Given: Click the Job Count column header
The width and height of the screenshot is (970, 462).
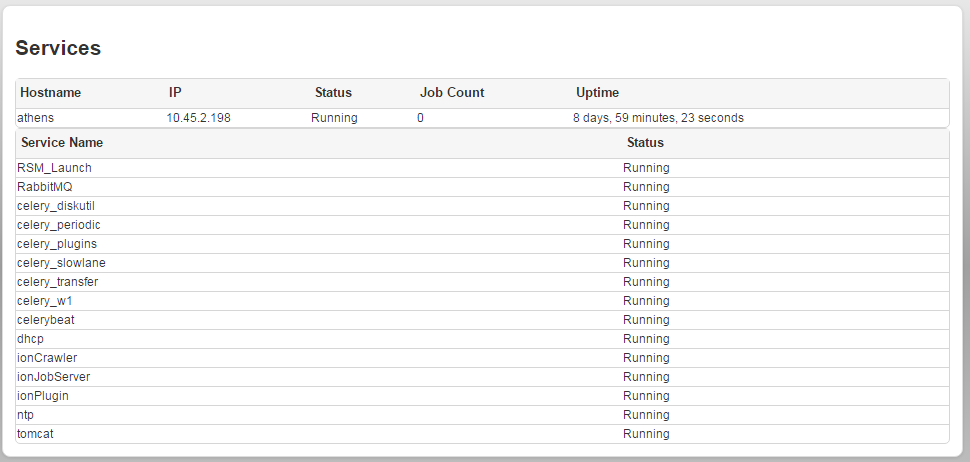Looking at the screenshot, I should [x=451, y=93].
